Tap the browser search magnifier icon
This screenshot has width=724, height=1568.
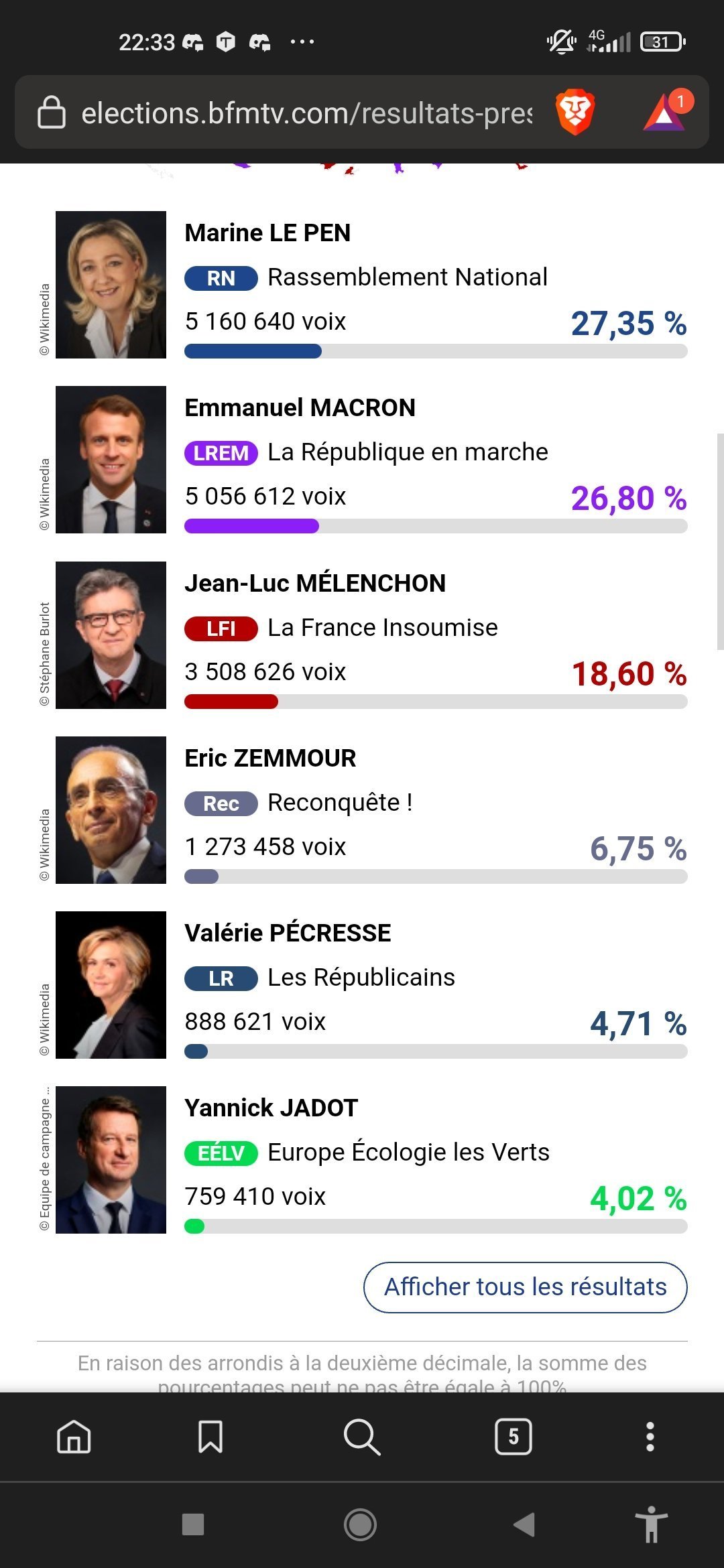[x=362, y=1437]
